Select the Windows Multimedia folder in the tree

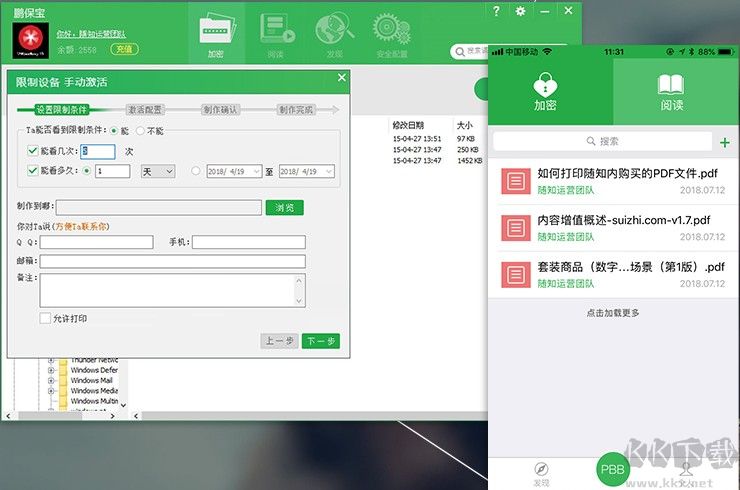(94, 401)
